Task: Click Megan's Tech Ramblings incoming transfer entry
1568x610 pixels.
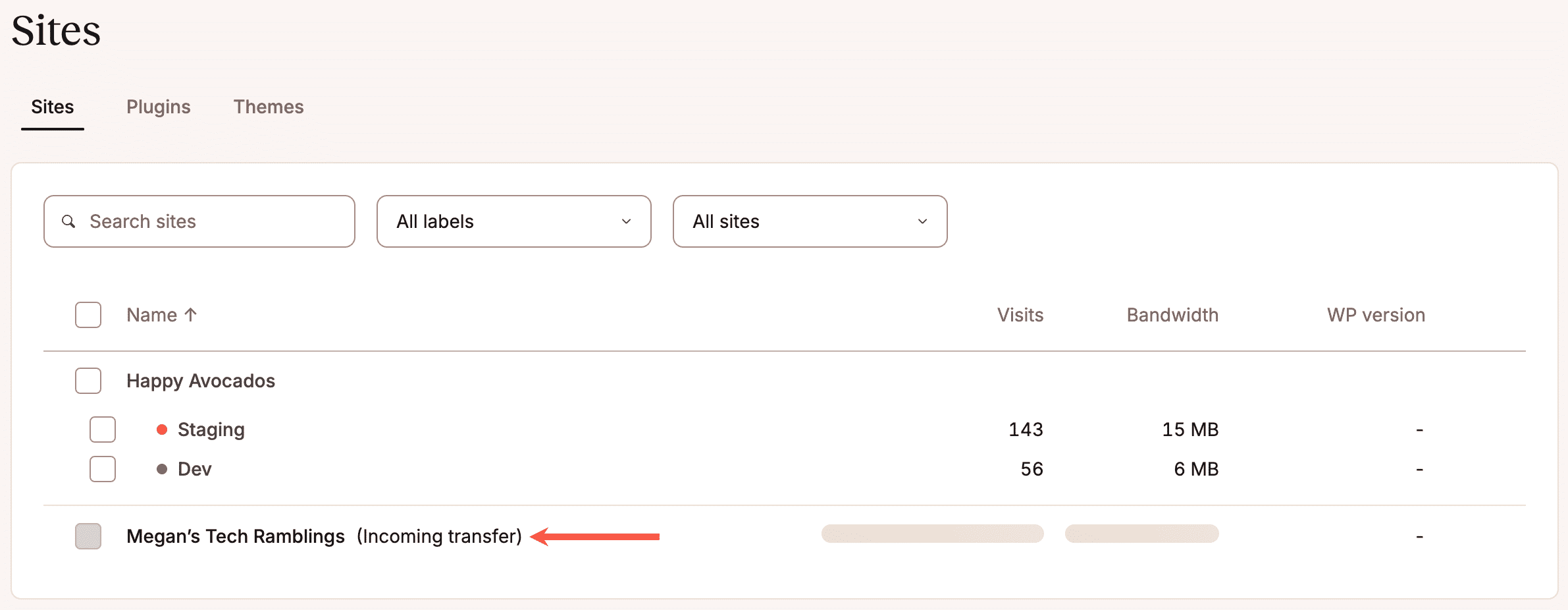Action: coord(236,536)
